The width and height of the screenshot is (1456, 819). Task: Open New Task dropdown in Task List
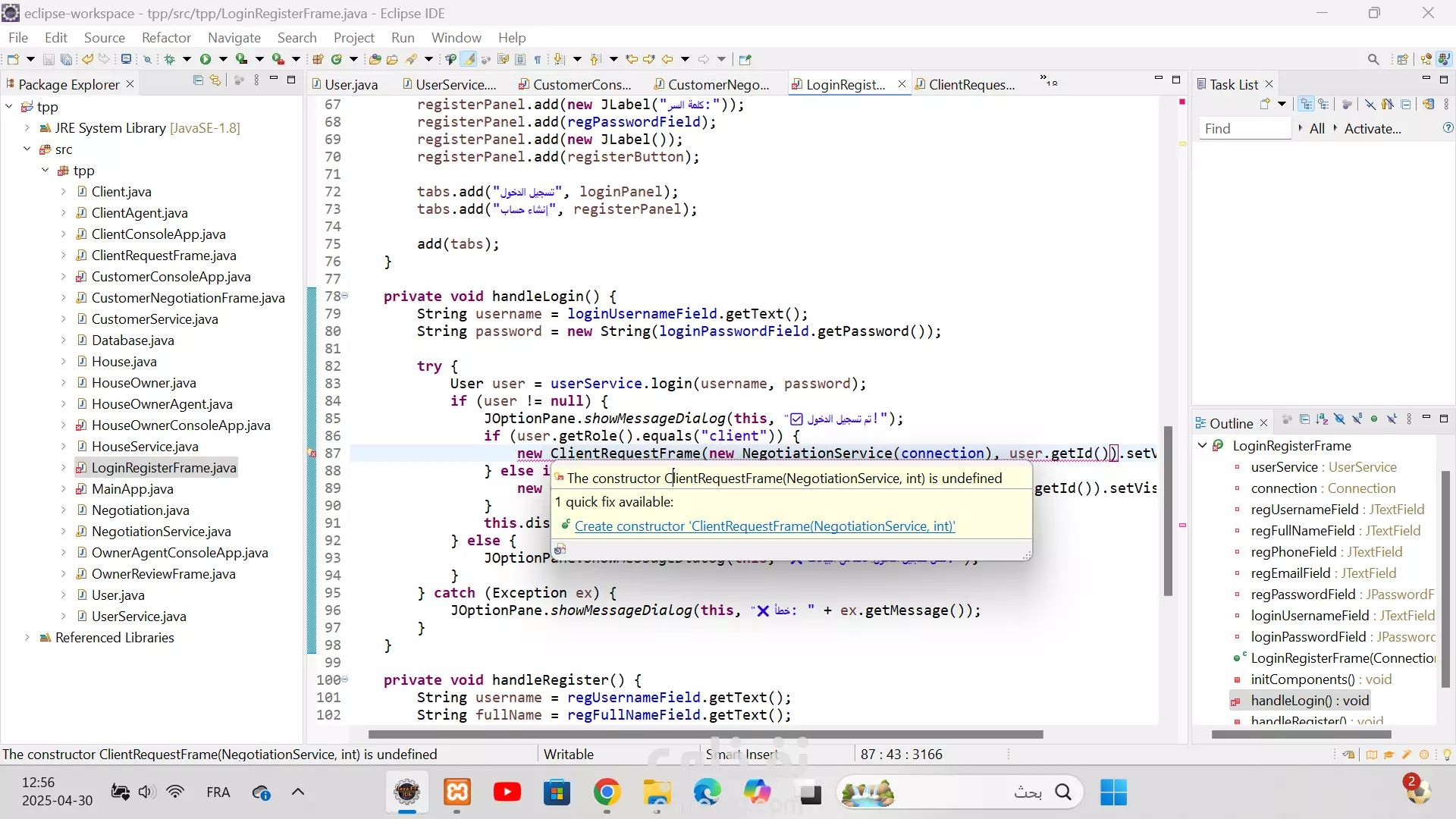pyautogui.click(x=1282, y=104)
